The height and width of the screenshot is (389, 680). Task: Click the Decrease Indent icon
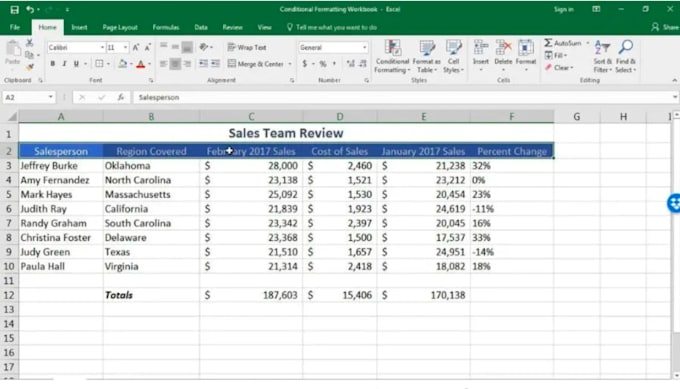[x=203, y=64]
